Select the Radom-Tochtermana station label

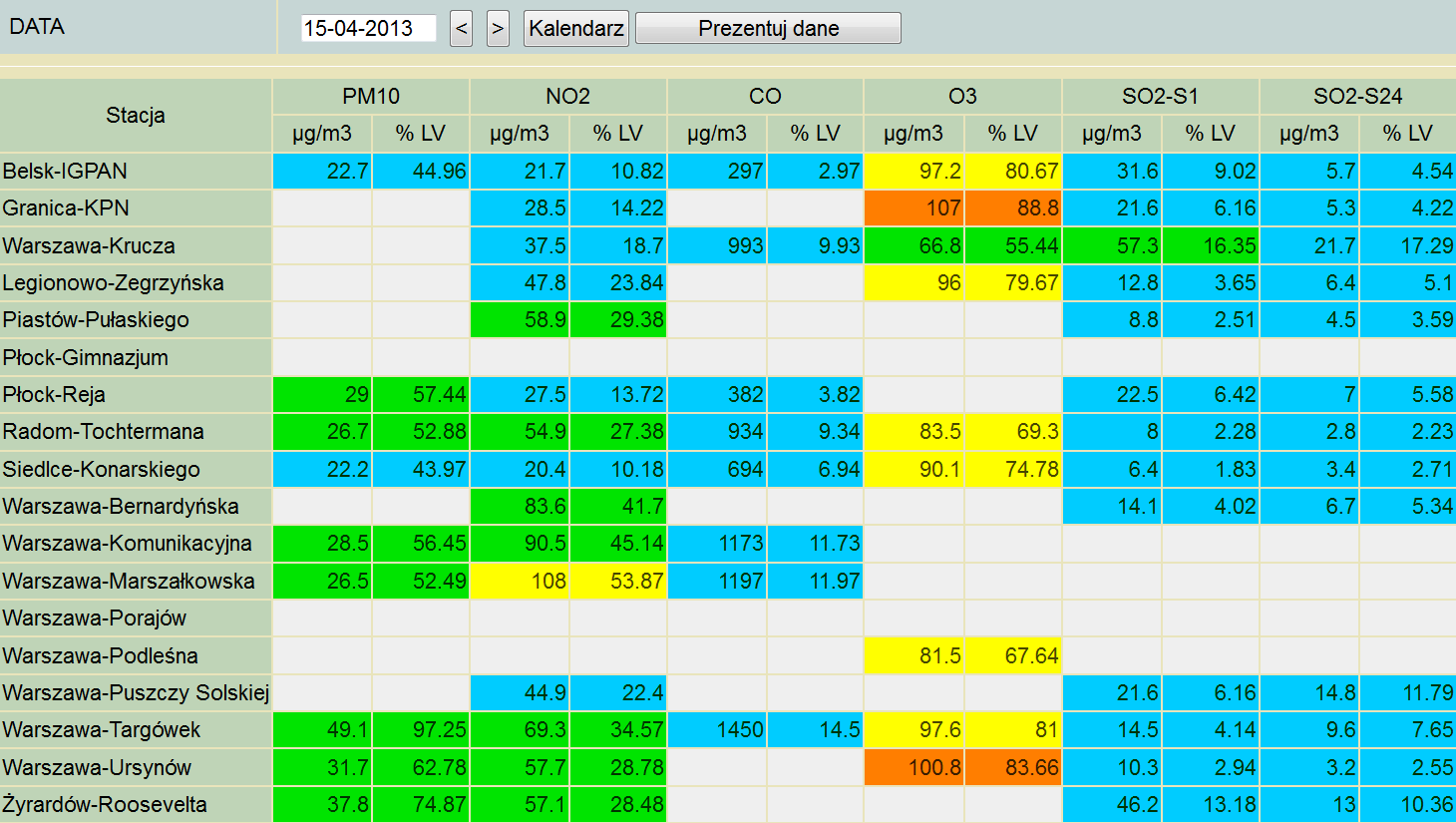(136, 431)
